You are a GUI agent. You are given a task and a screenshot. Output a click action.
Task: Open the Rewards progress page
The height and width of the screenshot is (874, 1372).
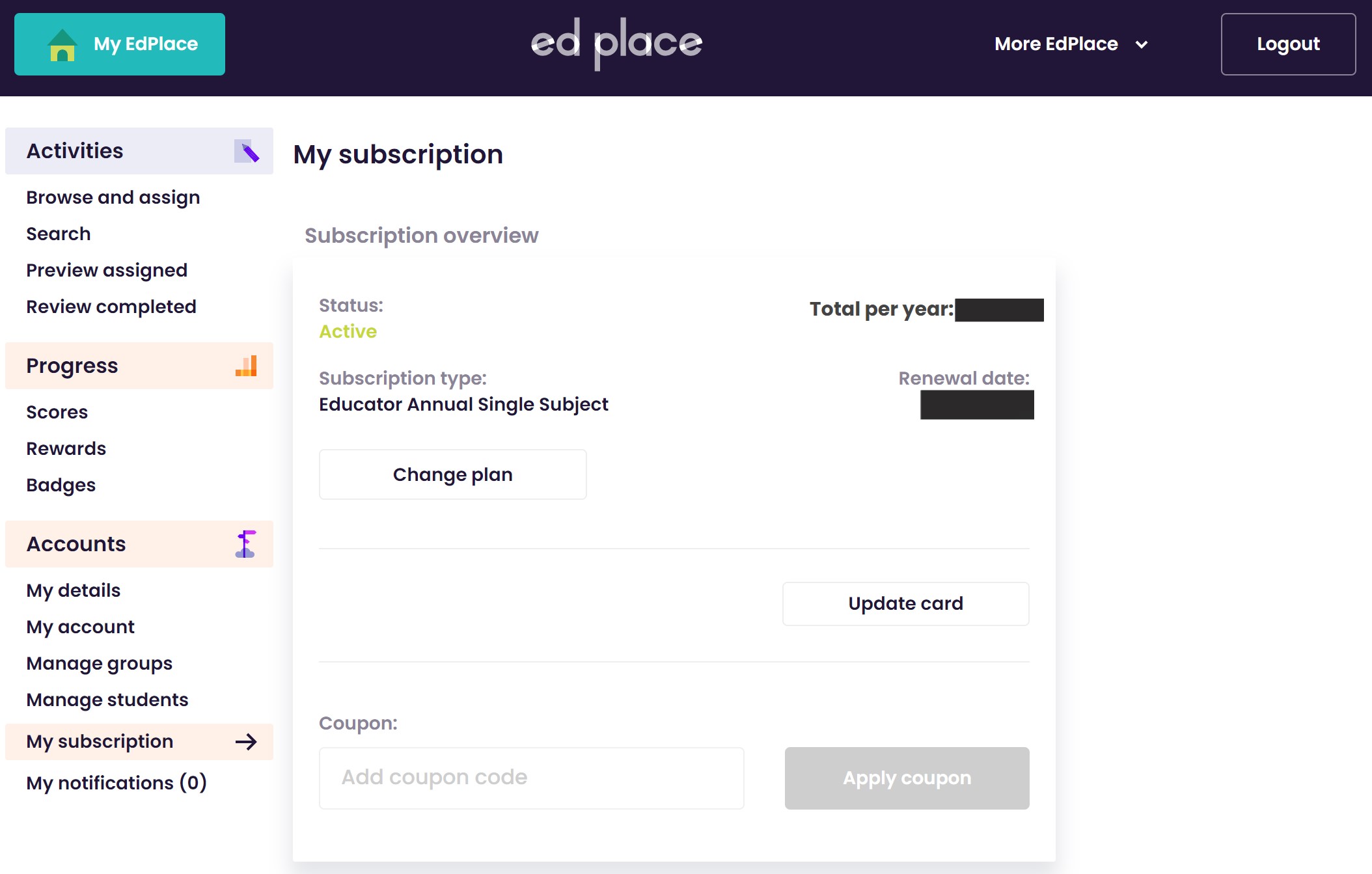click(66, 449)
